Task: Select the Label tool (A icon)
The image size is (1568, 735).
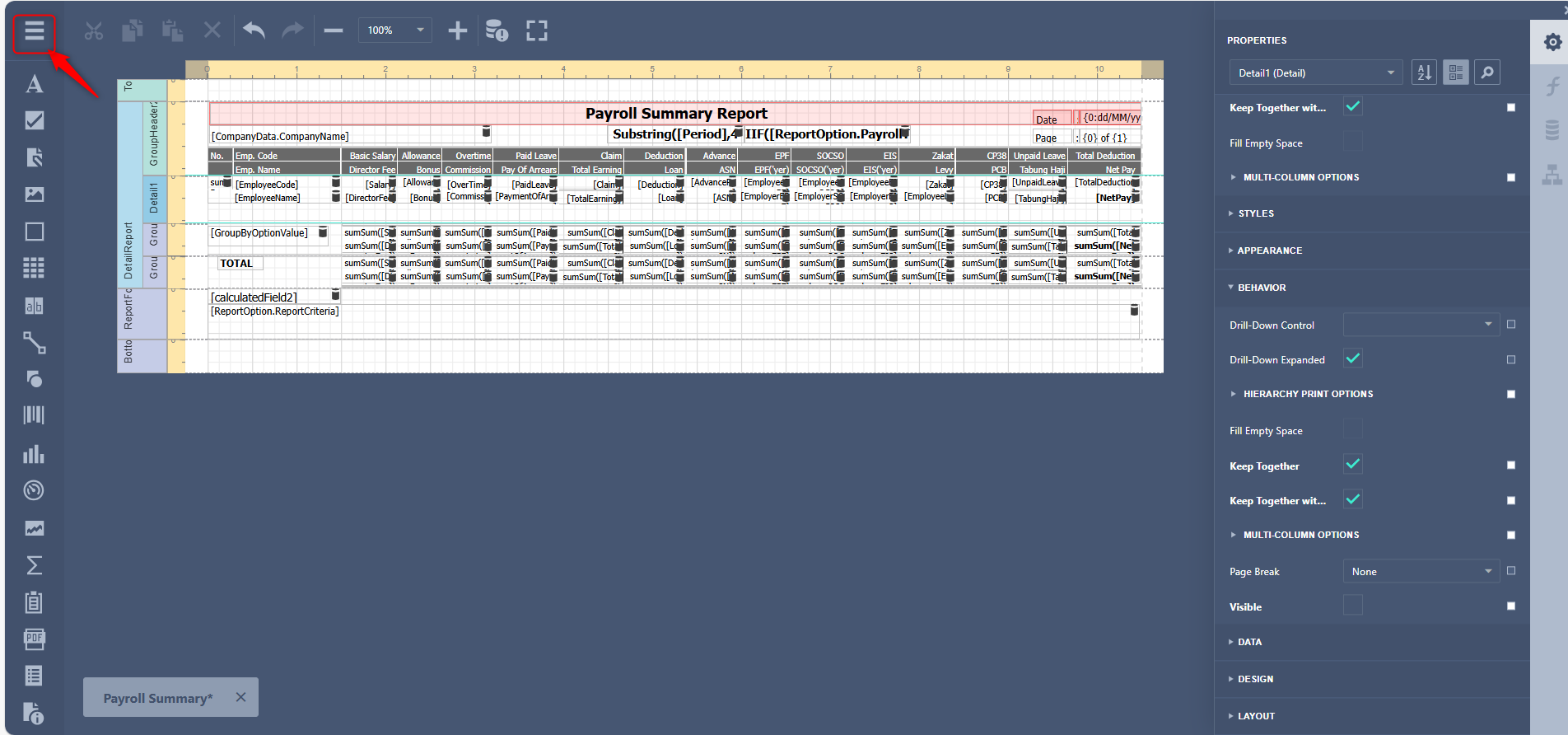Action: [34, 83]
